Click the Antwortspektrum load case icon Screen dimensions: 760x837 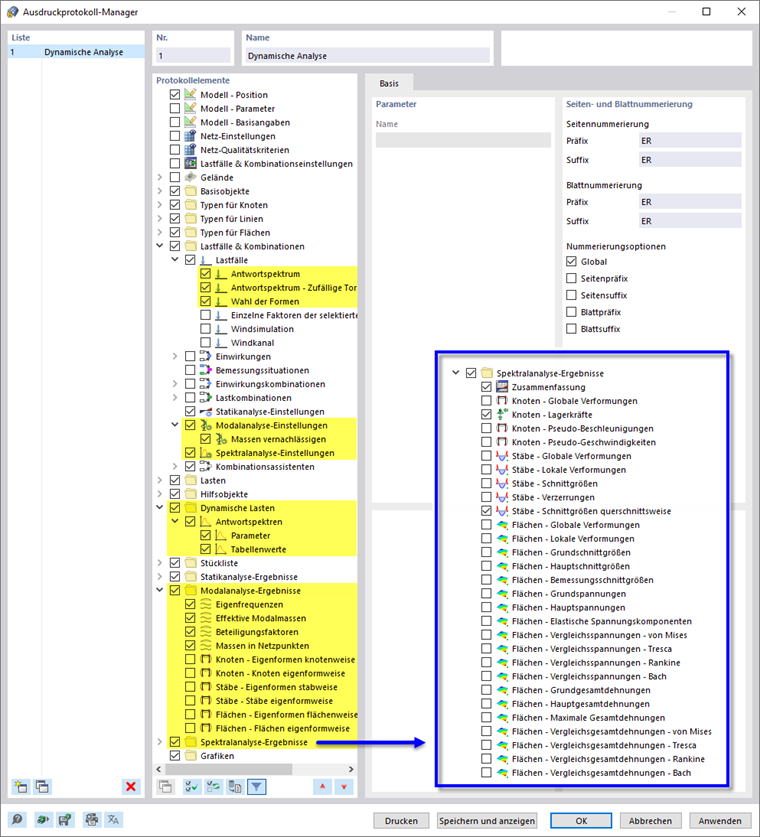click(x=221, y=274)
